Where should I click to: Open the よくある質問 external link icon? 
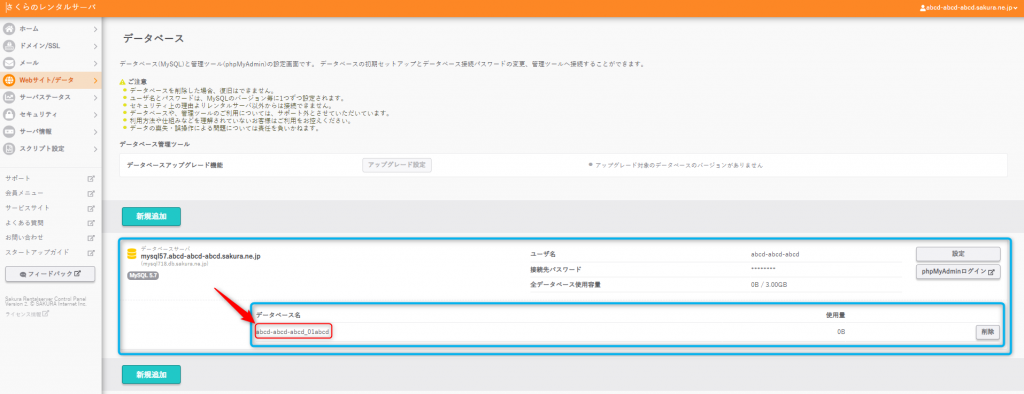(x=91, y=223)
